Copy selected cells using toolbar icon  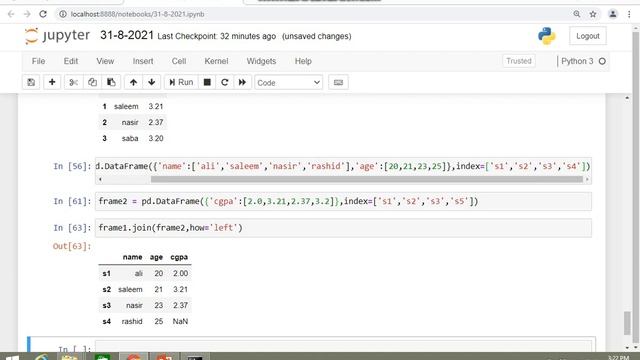coord(92,82)
